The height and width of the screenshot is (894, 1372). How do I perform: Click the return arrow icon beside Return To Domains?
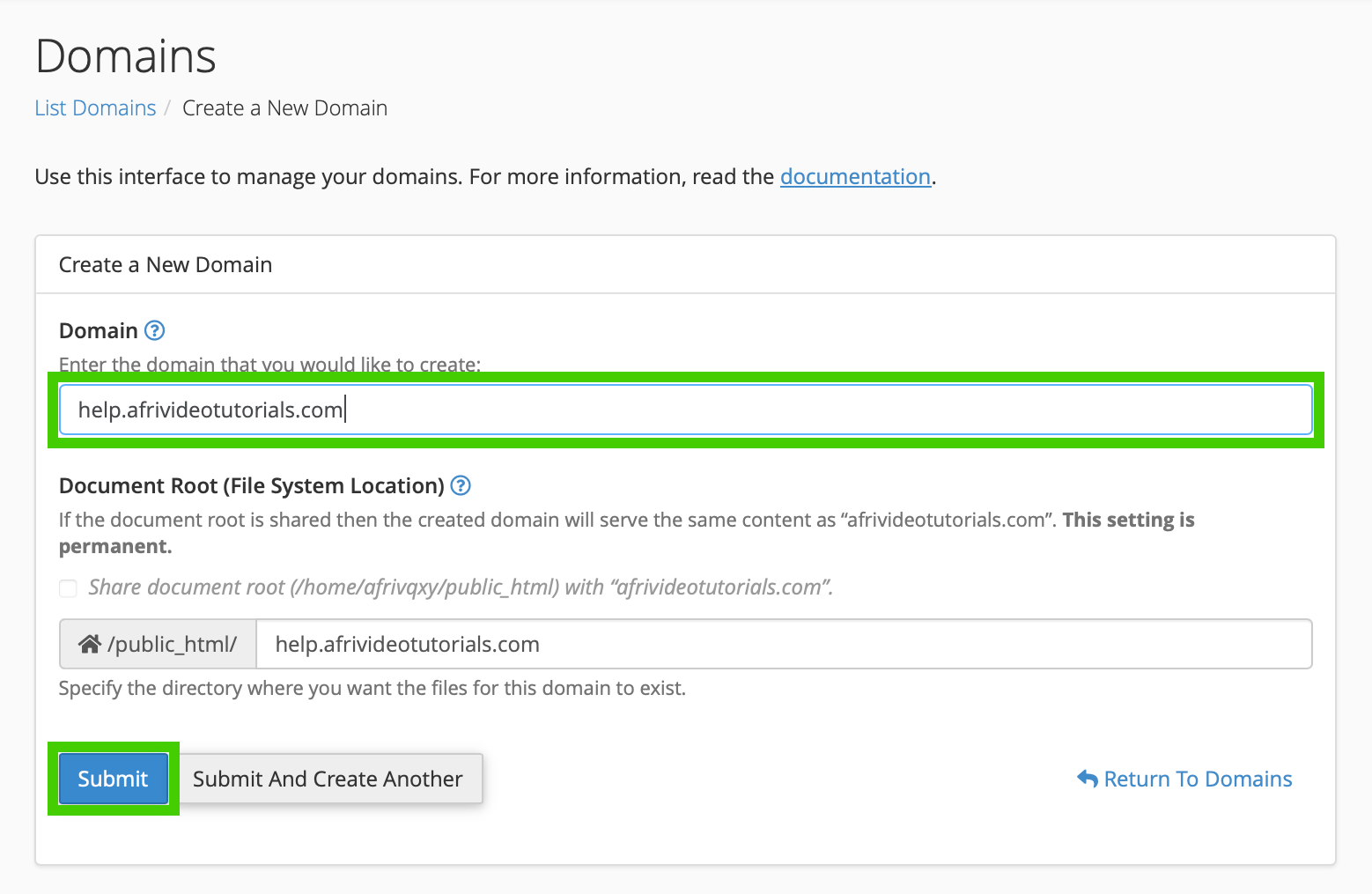click(1087, 779)
